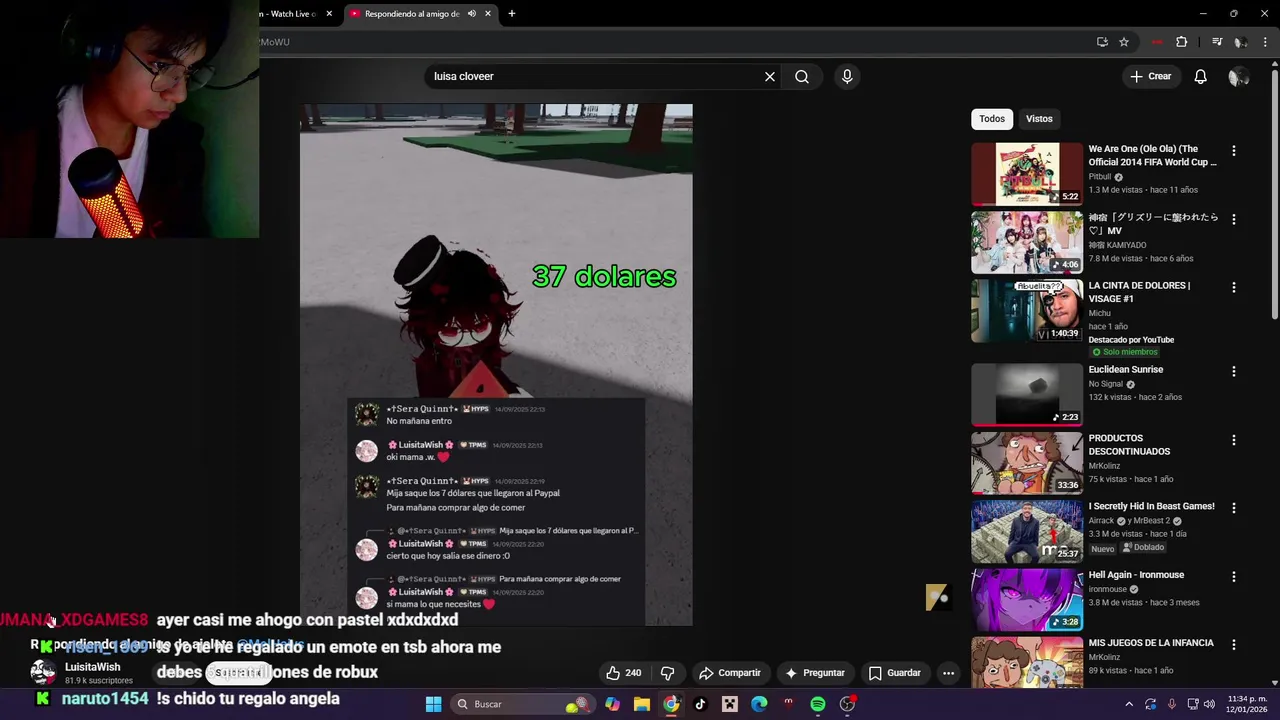Screen dimensions: 1280x720
Task: Click the Compartir share button
Action: coord(730,673)
